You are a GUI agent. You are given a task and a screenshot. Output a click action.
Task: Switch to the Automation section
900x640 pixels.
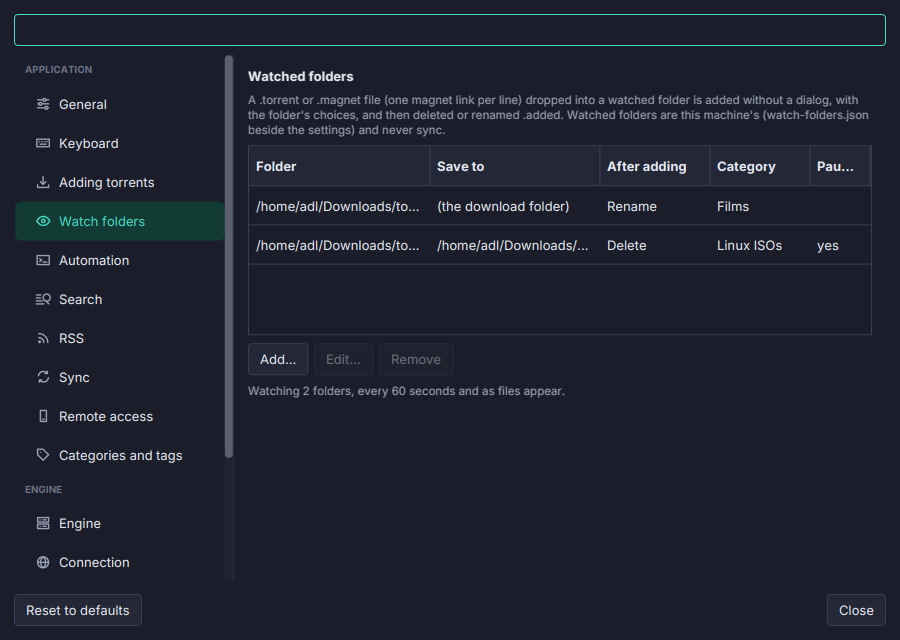pos(119,260)
